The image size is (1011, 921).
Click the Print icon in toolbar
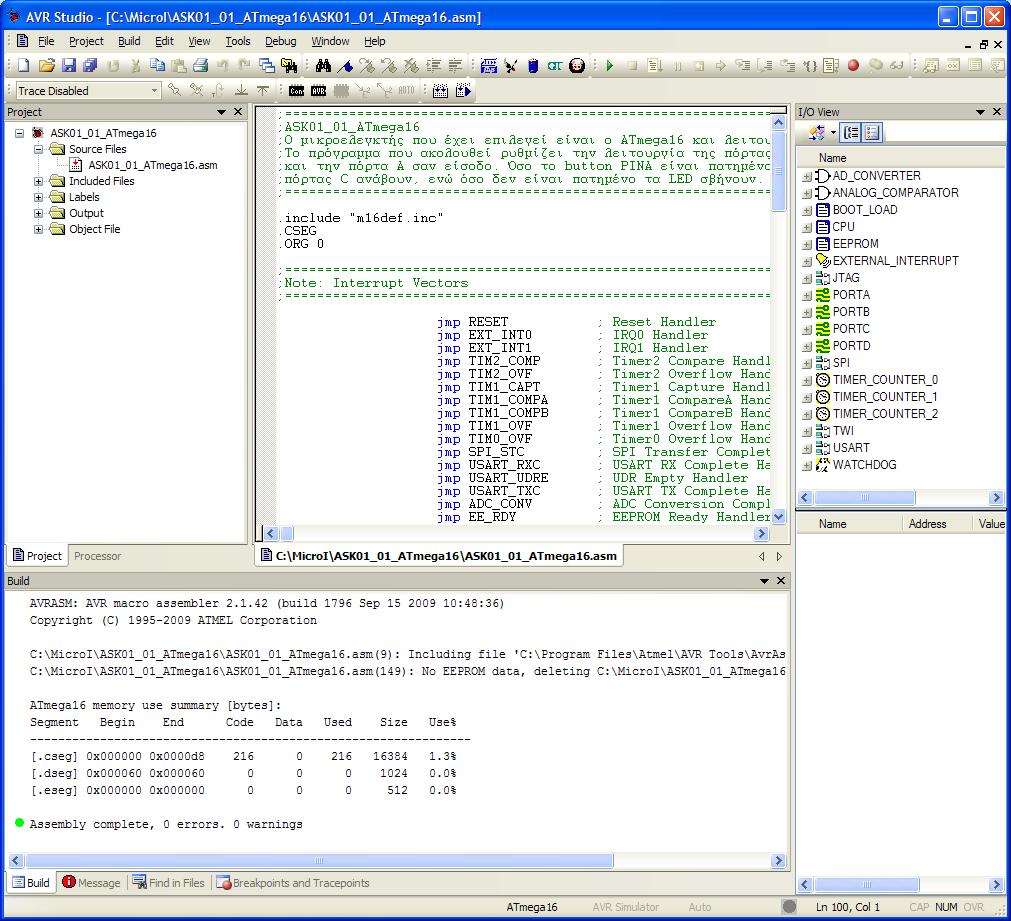point(201,66)
